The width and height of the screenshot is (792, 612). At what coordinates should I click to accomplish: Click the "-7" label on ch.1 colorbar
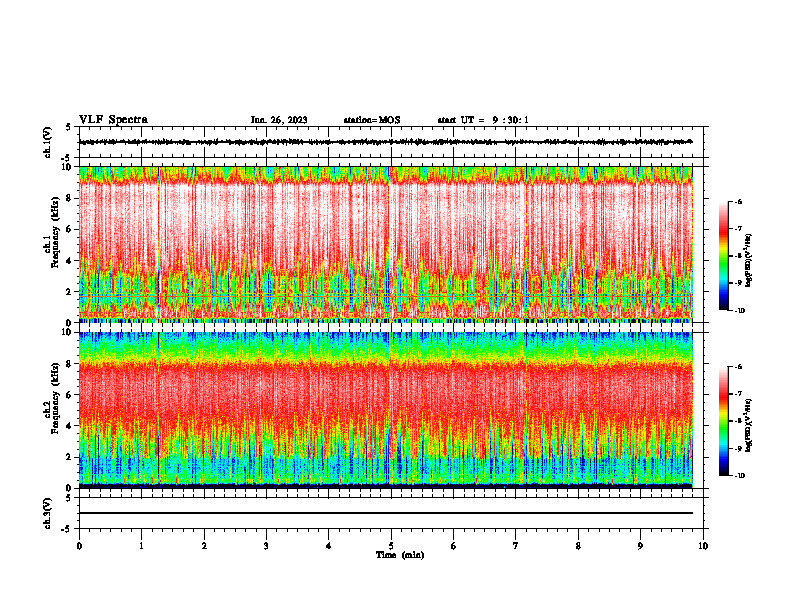(738, 229)
